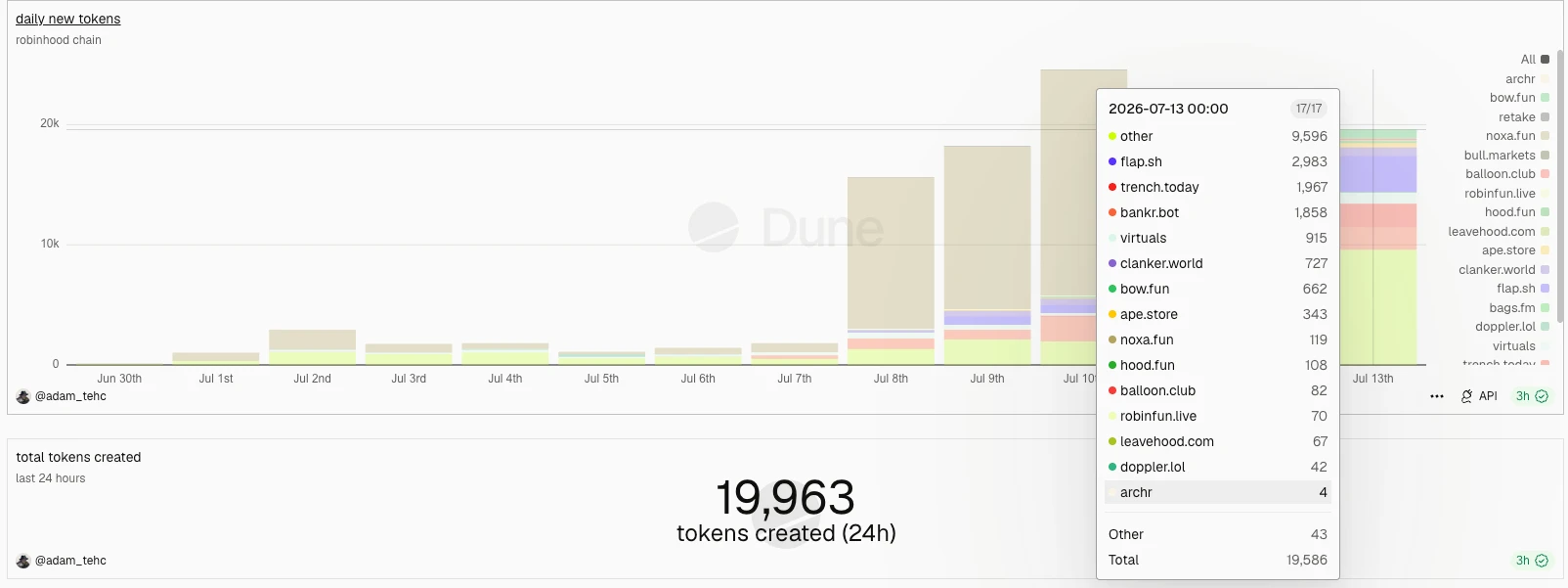Image resolution: width=1568 pixels, height=588 pixels.
Task: Toggle the clanker.world legend series
Action: coord(1503,270)
